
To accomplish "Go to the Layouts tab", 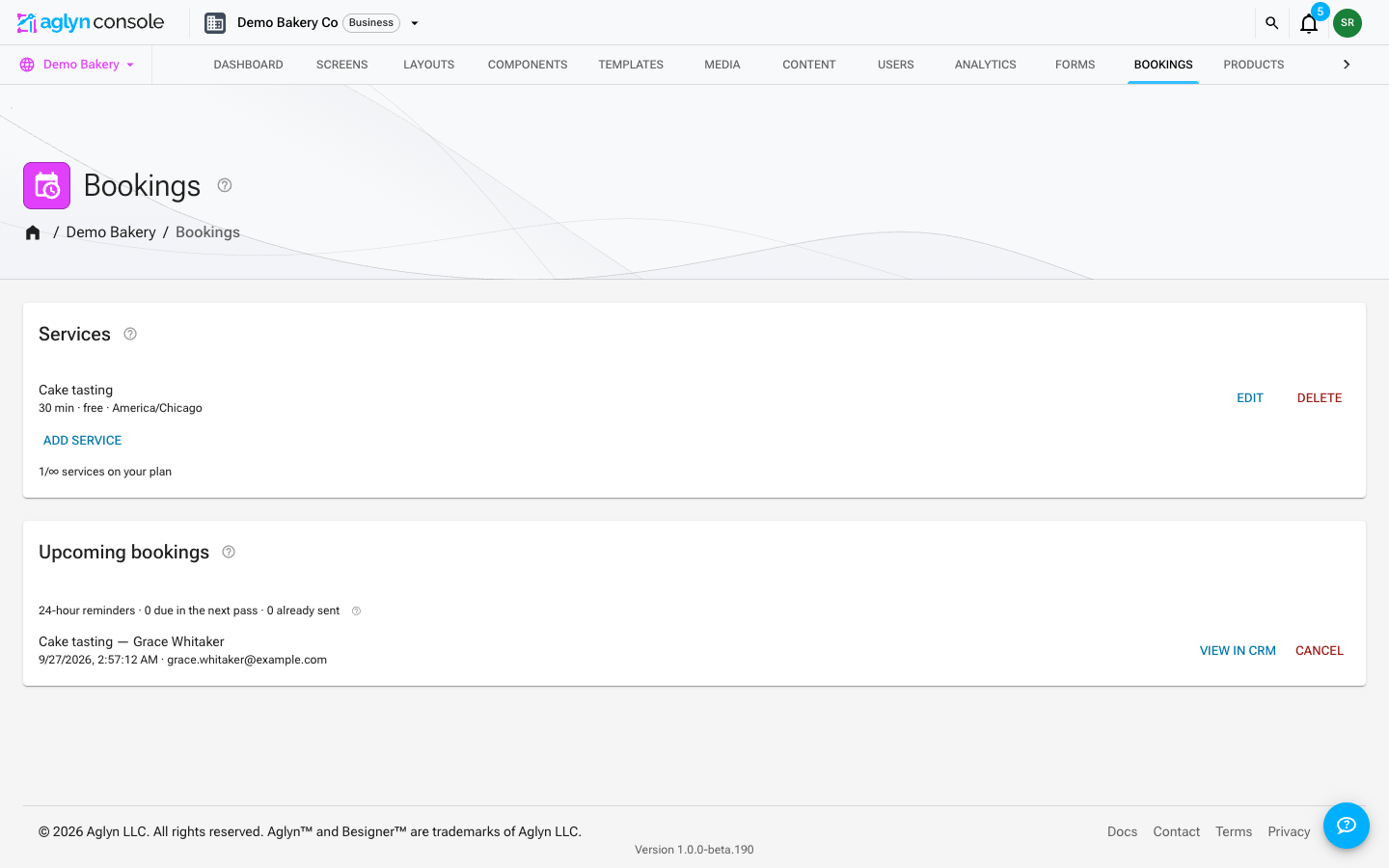I will tap(429, 65).
